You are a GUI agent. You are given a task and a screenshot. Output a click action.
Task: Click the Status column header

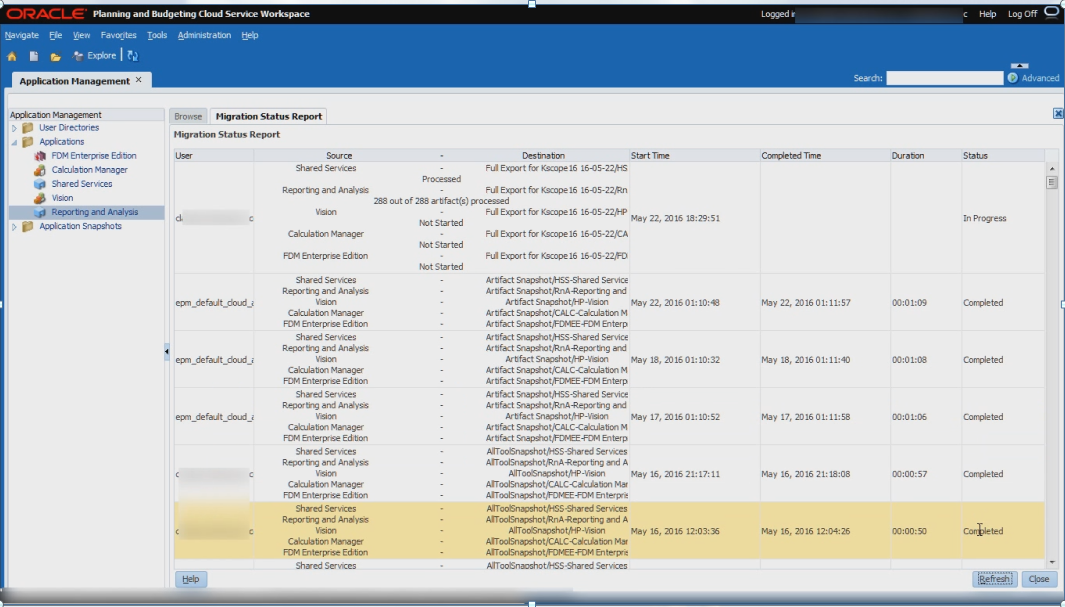pos(1003,155)
